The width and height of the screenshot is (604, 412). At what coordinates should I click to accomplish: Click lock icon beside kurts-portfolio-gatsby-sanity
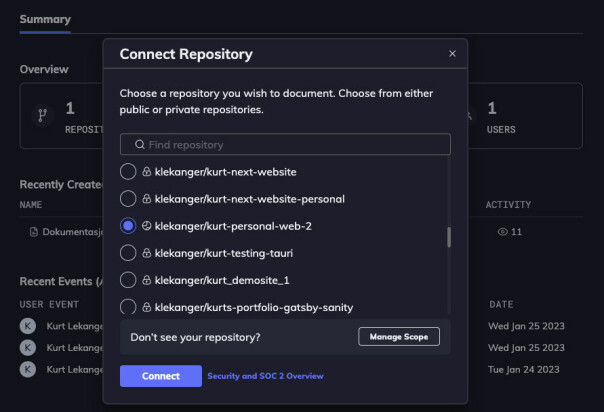point(146,307)
